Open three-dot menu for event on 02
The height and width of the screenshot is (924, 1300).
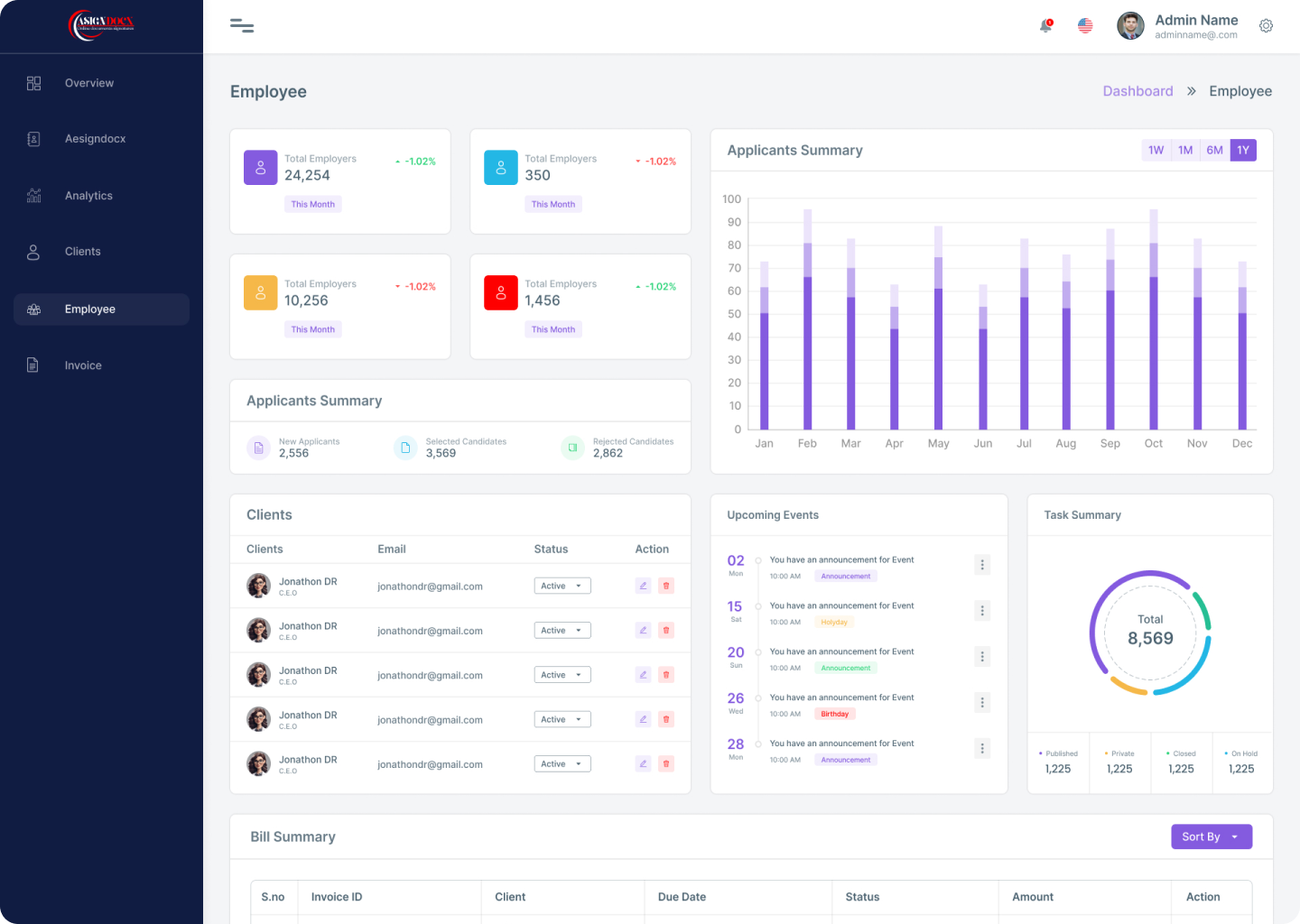click(x=982, y=565)
